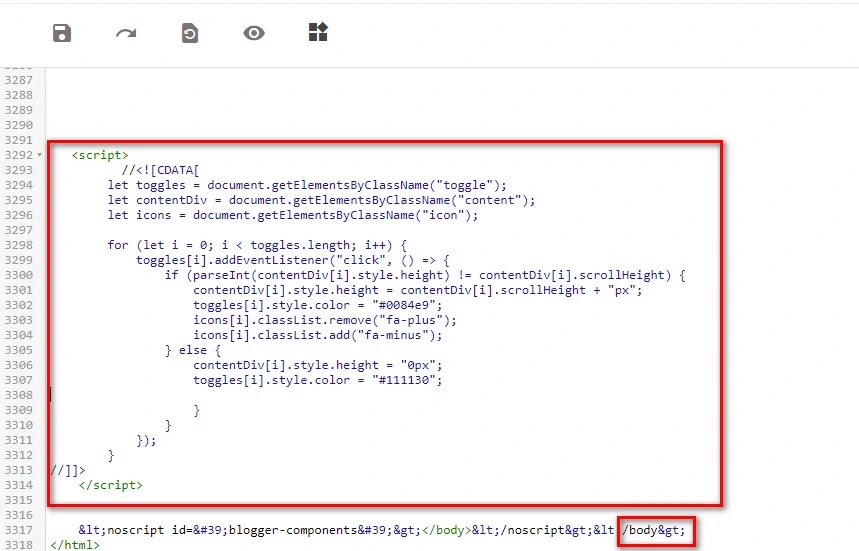
Task: Click the closing </script> tag
Action: point(111,485)
